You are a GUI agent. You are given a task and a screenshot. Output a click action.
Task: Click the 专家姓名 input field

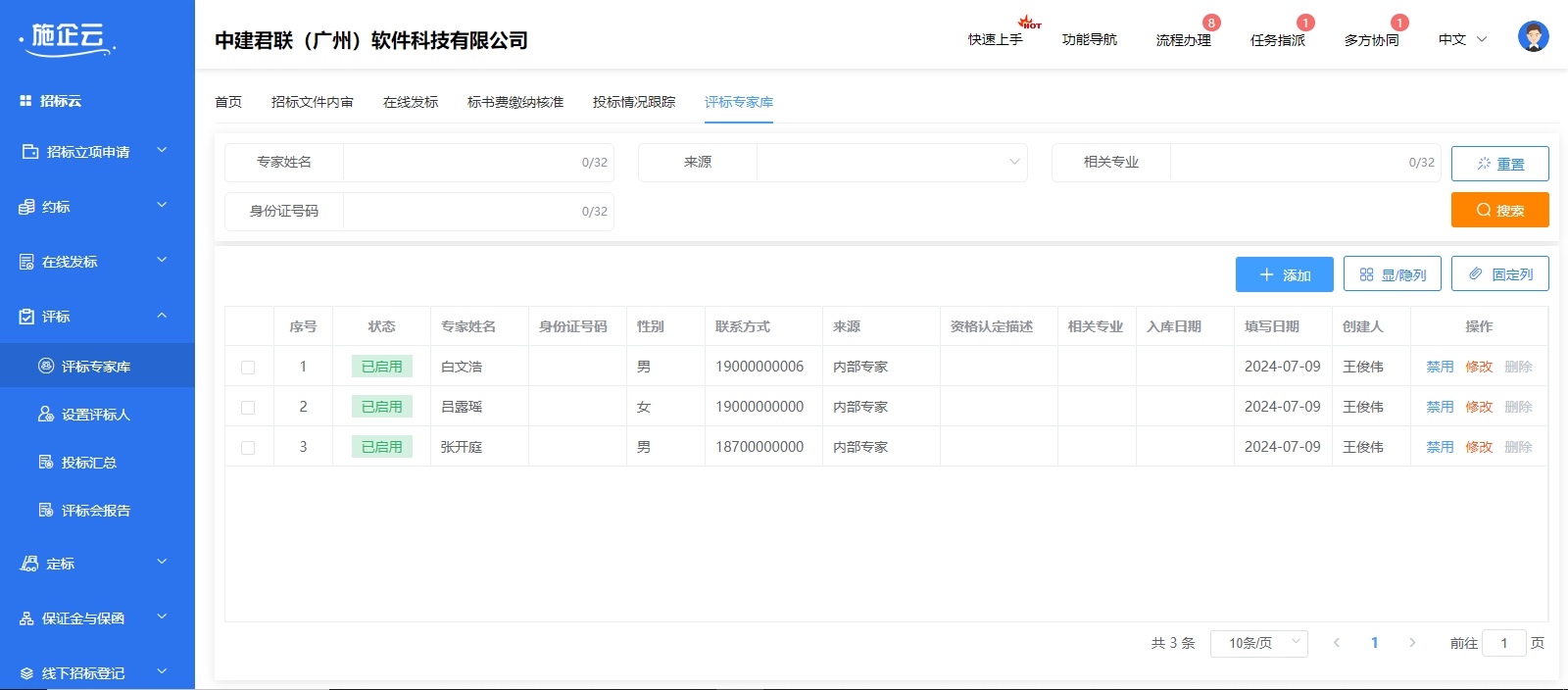coord(461,163)
